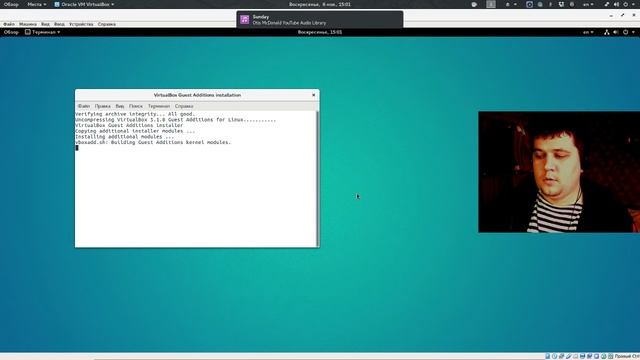Open VirtualBox Машина menu
Image resolution: width=640 pixels, height=360 pixels.
[x=28, y=24]
